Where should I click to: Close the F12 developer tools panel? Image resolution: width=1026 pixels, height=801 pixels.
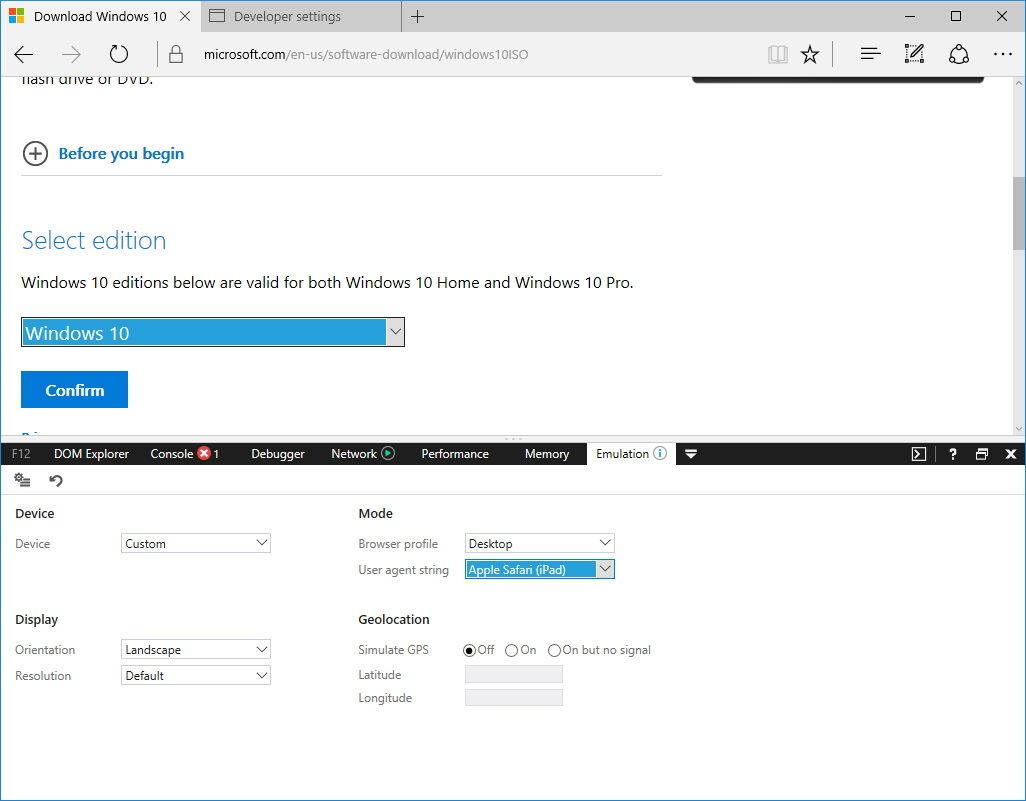point(1010,454)
